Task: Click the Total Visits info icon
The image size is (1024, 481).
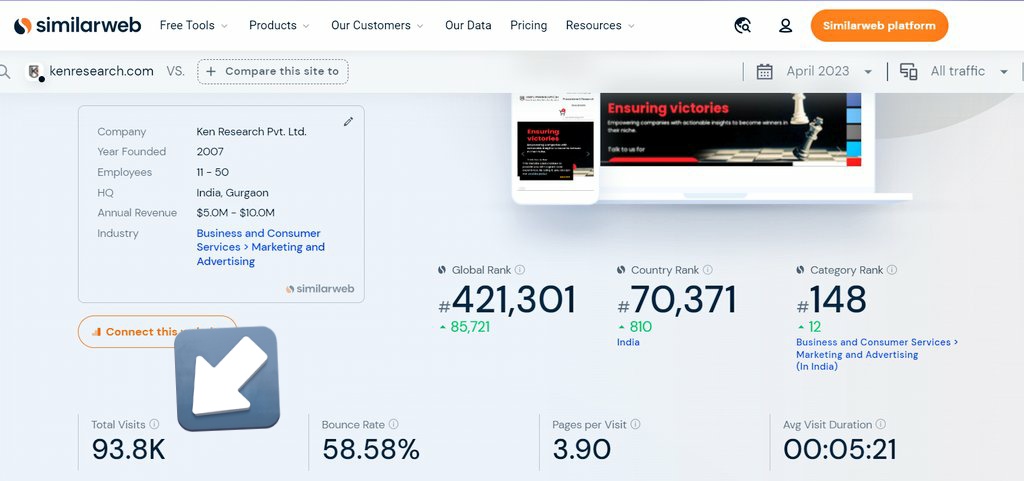Action: pos(154,424)
